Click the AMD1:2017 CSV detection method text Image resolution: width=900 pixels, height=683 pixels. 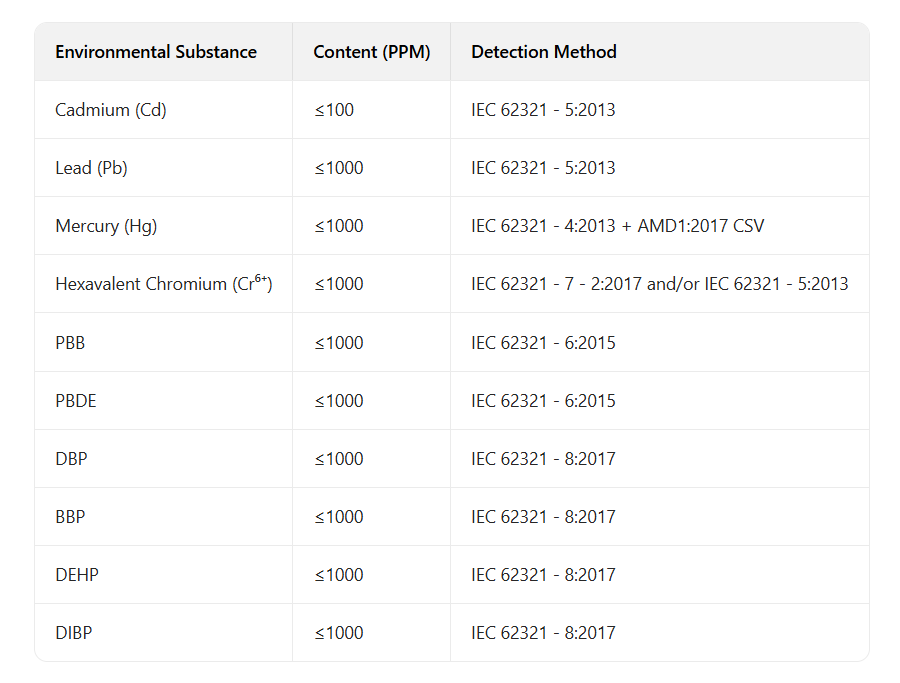click(x=701, y=226)
